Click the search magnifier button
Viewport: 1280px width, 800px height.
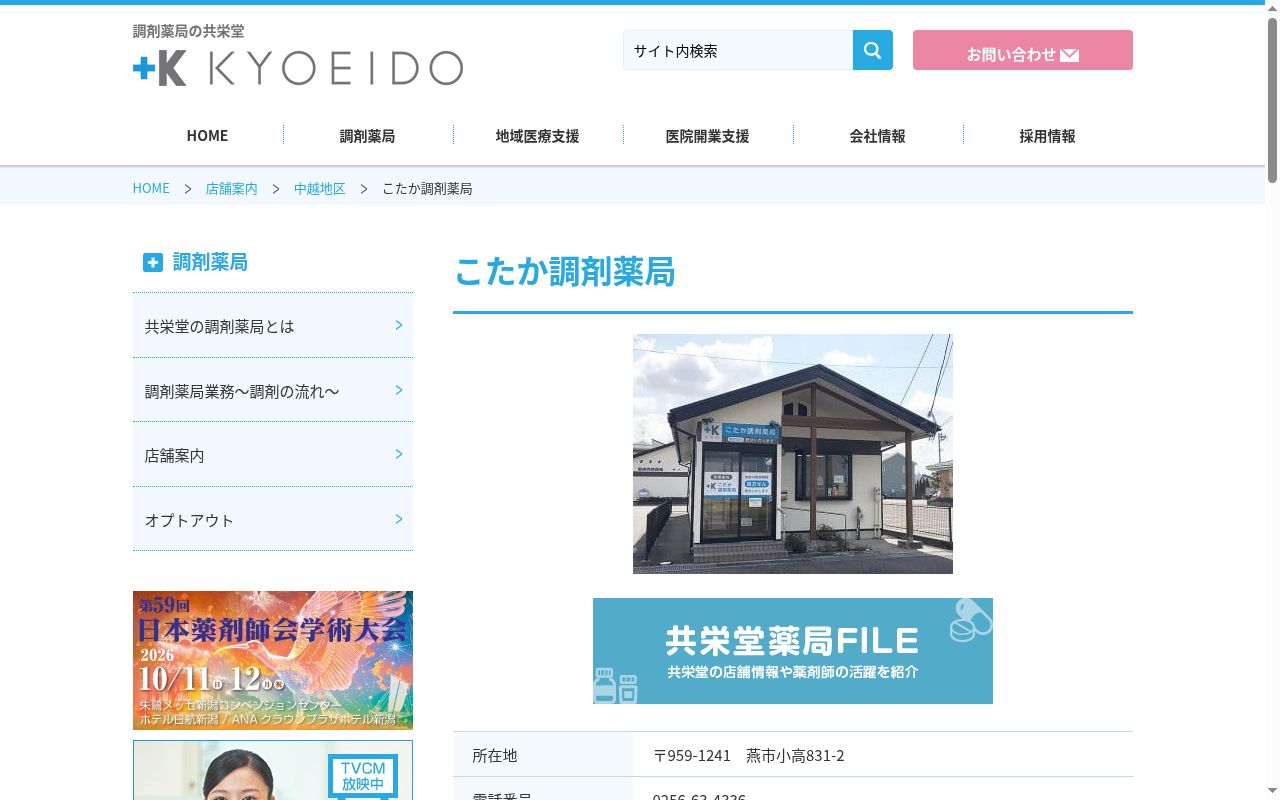tap(872, 50)
